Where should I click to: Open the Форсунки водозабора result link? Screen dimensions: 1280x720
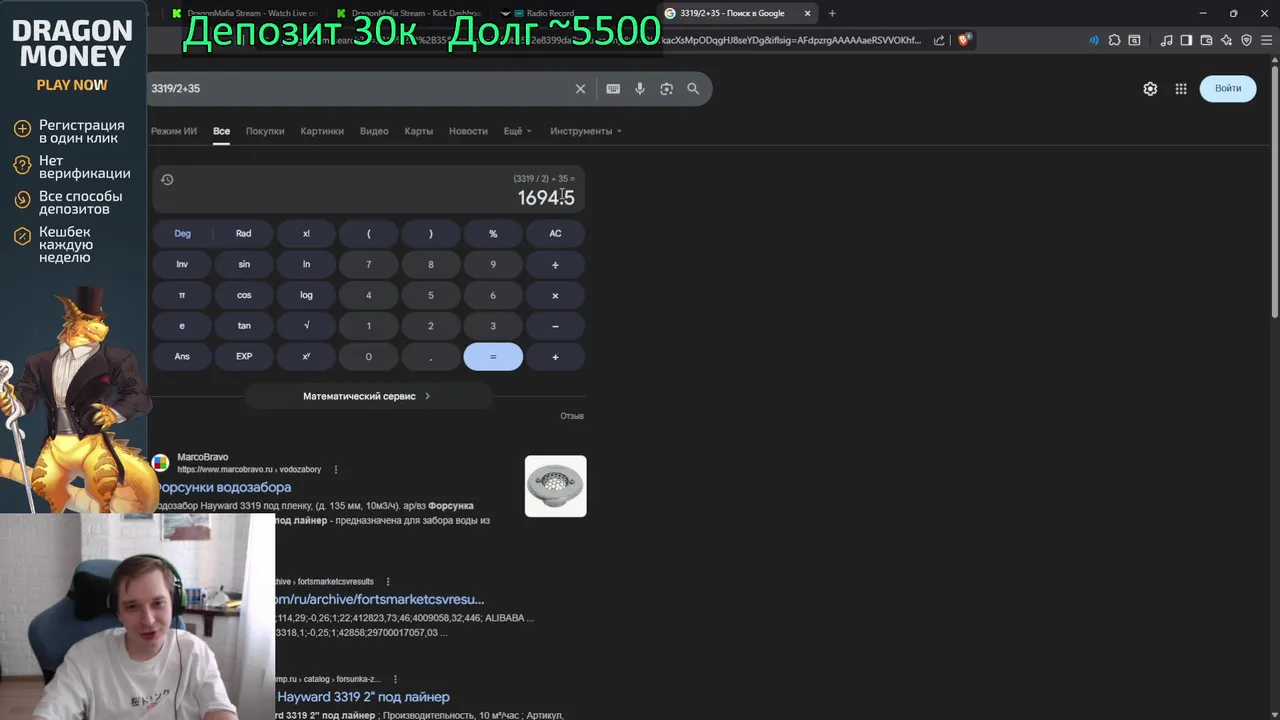(x=222, y=488)
